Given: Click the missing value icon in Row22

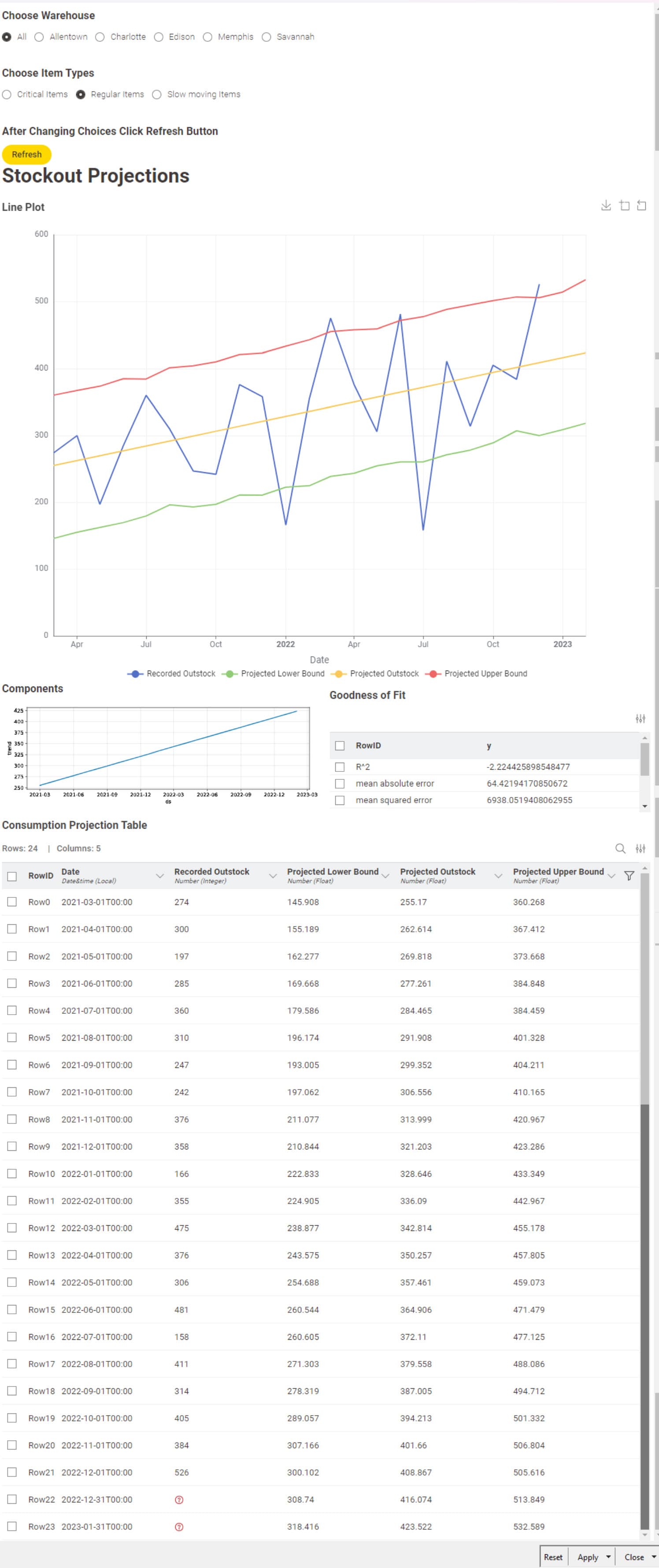Looking at the screenshot, I should point(179,1499).
